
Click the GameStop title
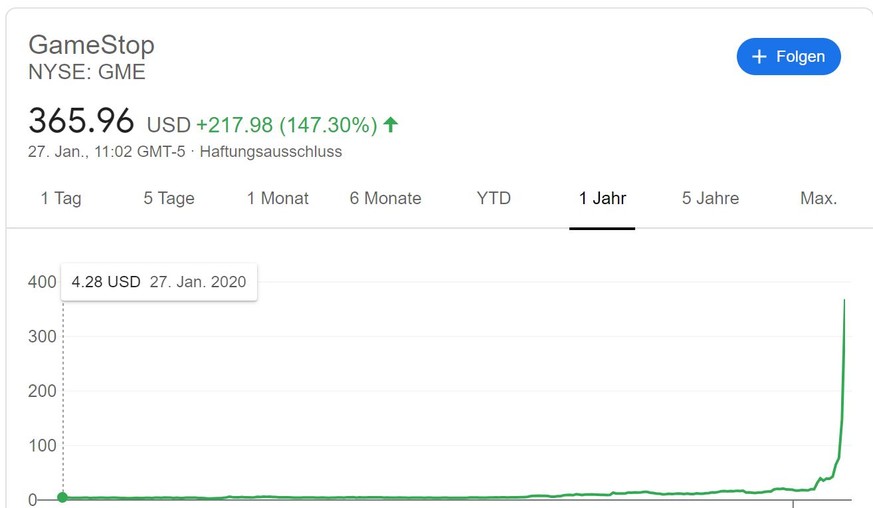pos(91,45)
